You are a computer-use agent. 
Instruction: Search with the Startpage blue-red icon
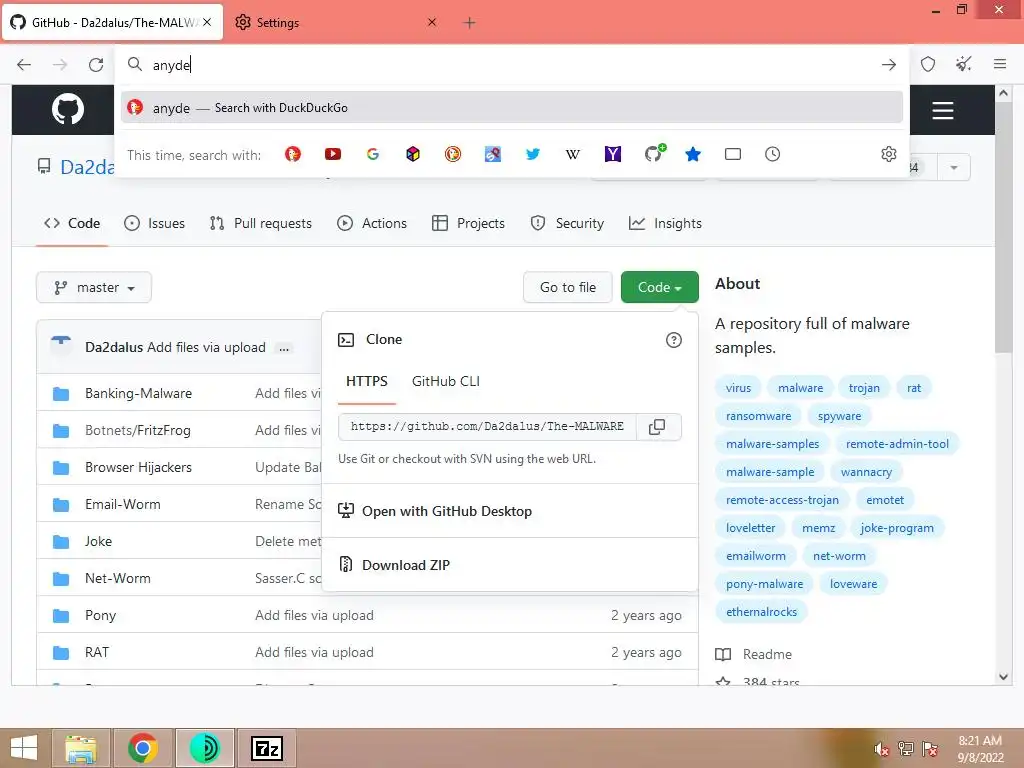click(493, 154)
